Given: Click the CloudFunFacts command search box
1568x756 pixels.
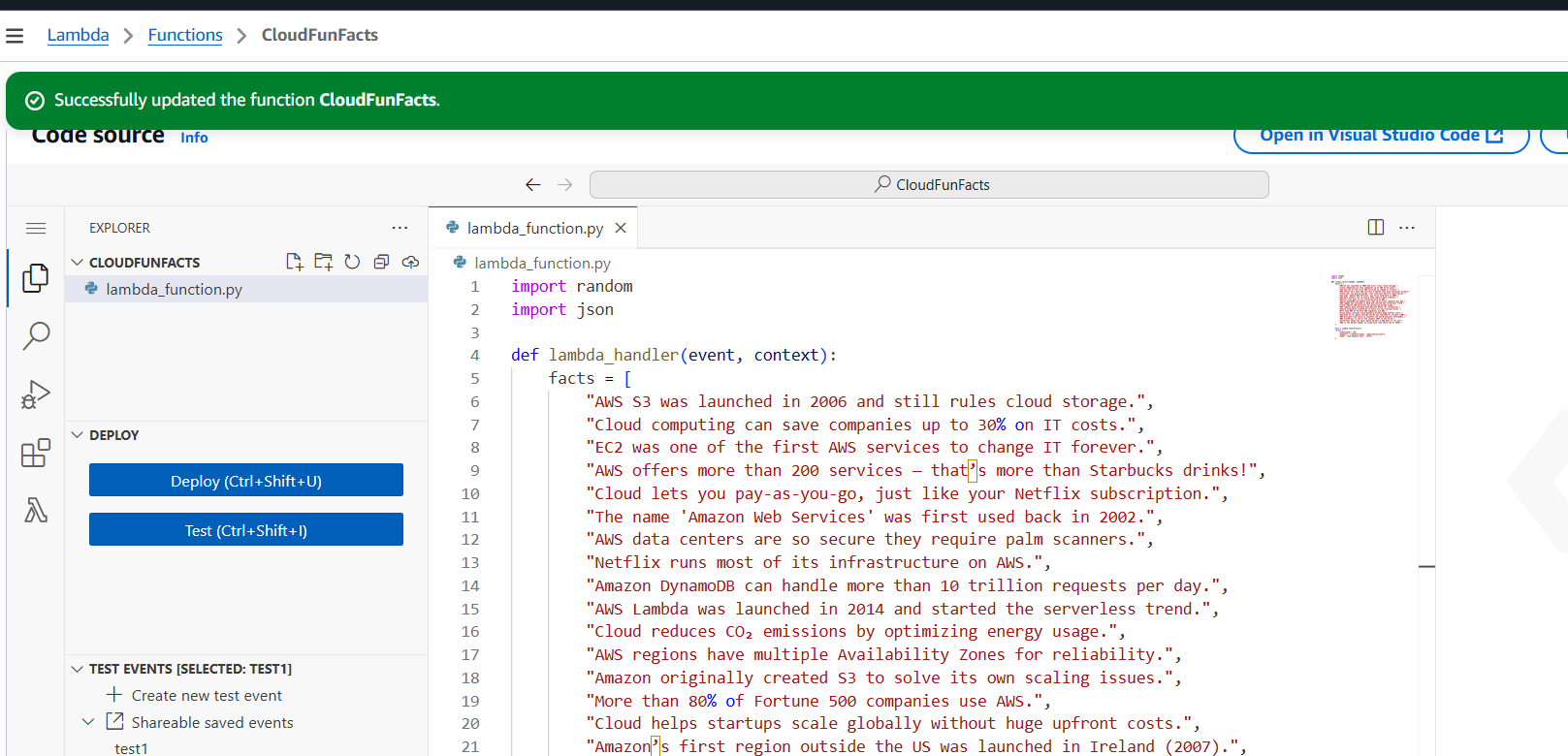Looking at the screenshot, I should (x=929, y=184).
